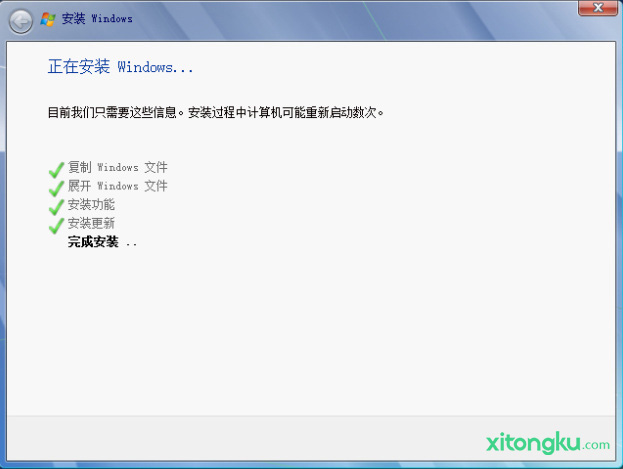Viewport: 623px width, 469px height.
Task: Click the Windows flag logo icon
Action: click(48, 19)
